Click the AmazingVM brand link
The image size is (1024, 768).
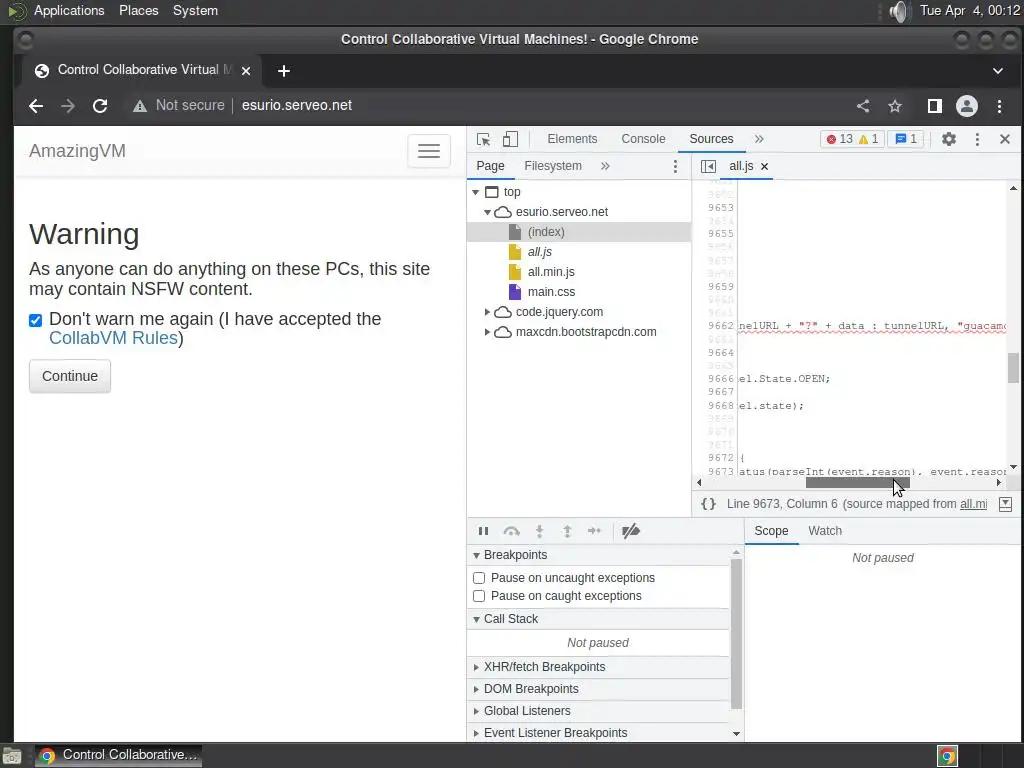(x=77, y=151)
